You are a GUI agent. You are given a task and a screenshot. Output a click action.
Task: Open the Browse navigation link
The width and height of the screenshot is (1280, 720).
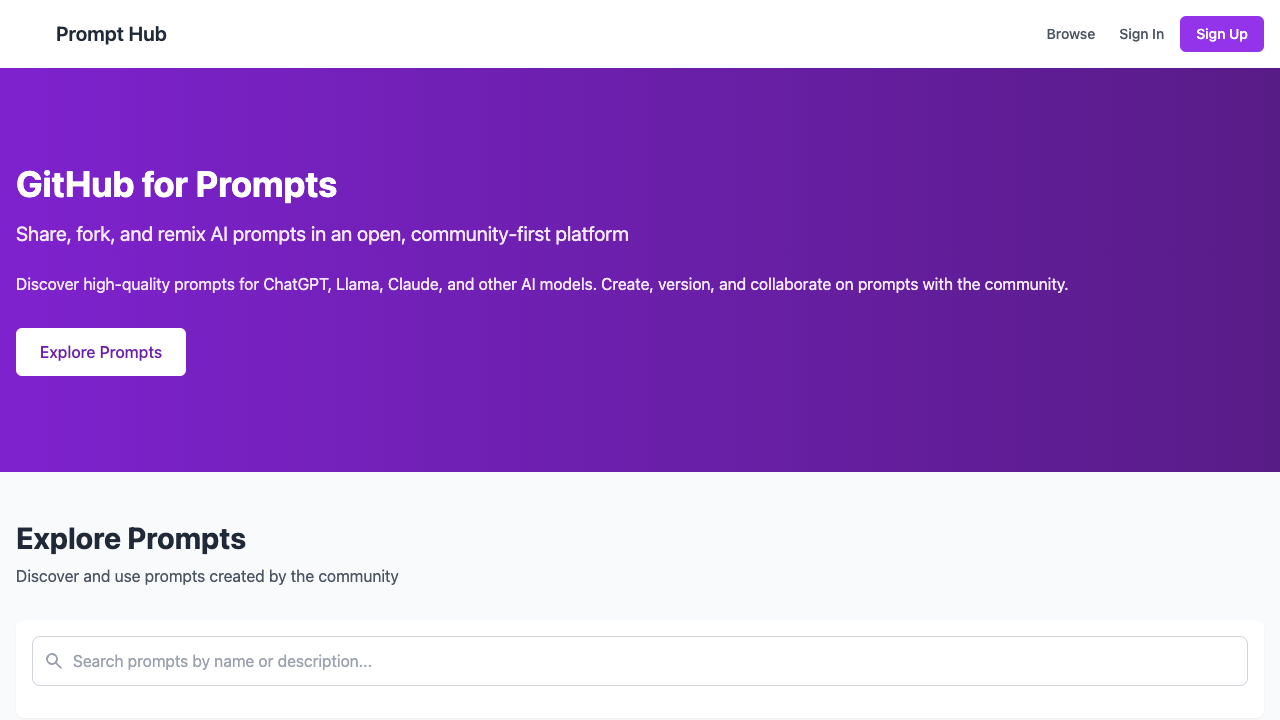[1070, 34]
